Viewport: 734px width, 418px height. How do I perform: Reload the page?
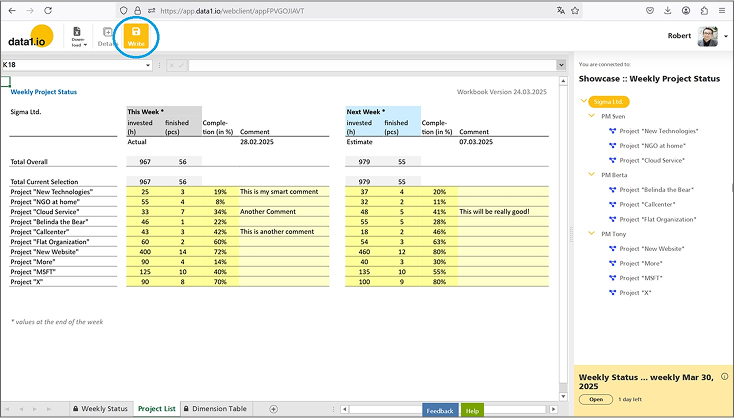point(48,10)
